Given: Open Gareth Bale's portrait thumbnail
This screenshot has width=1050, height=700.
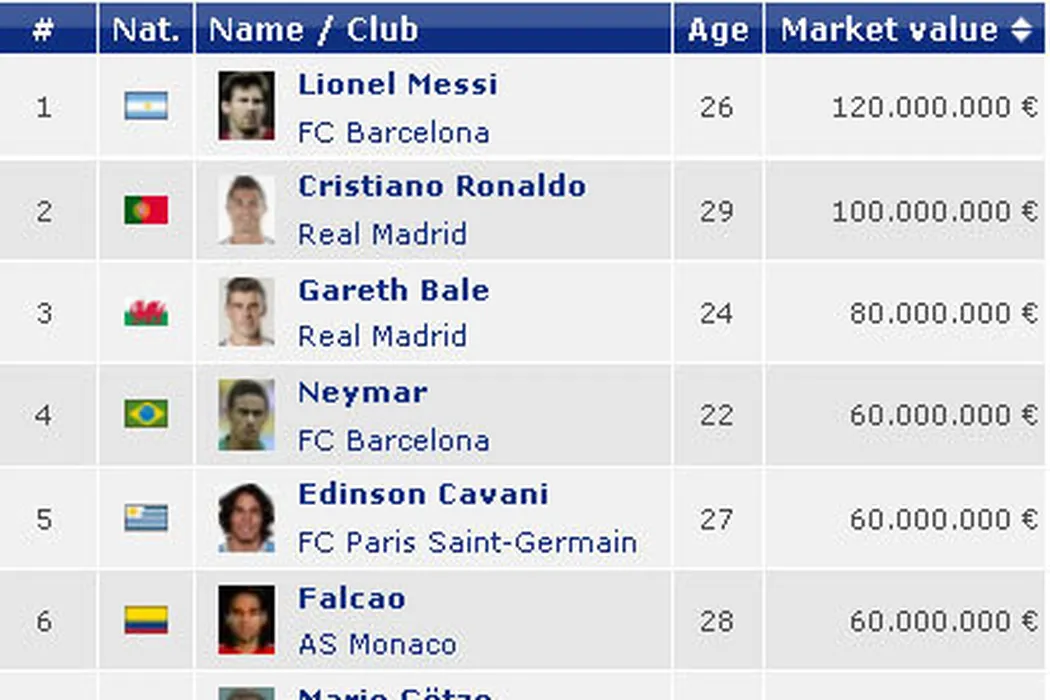Looking at the screenshot, I should (246, 313).
